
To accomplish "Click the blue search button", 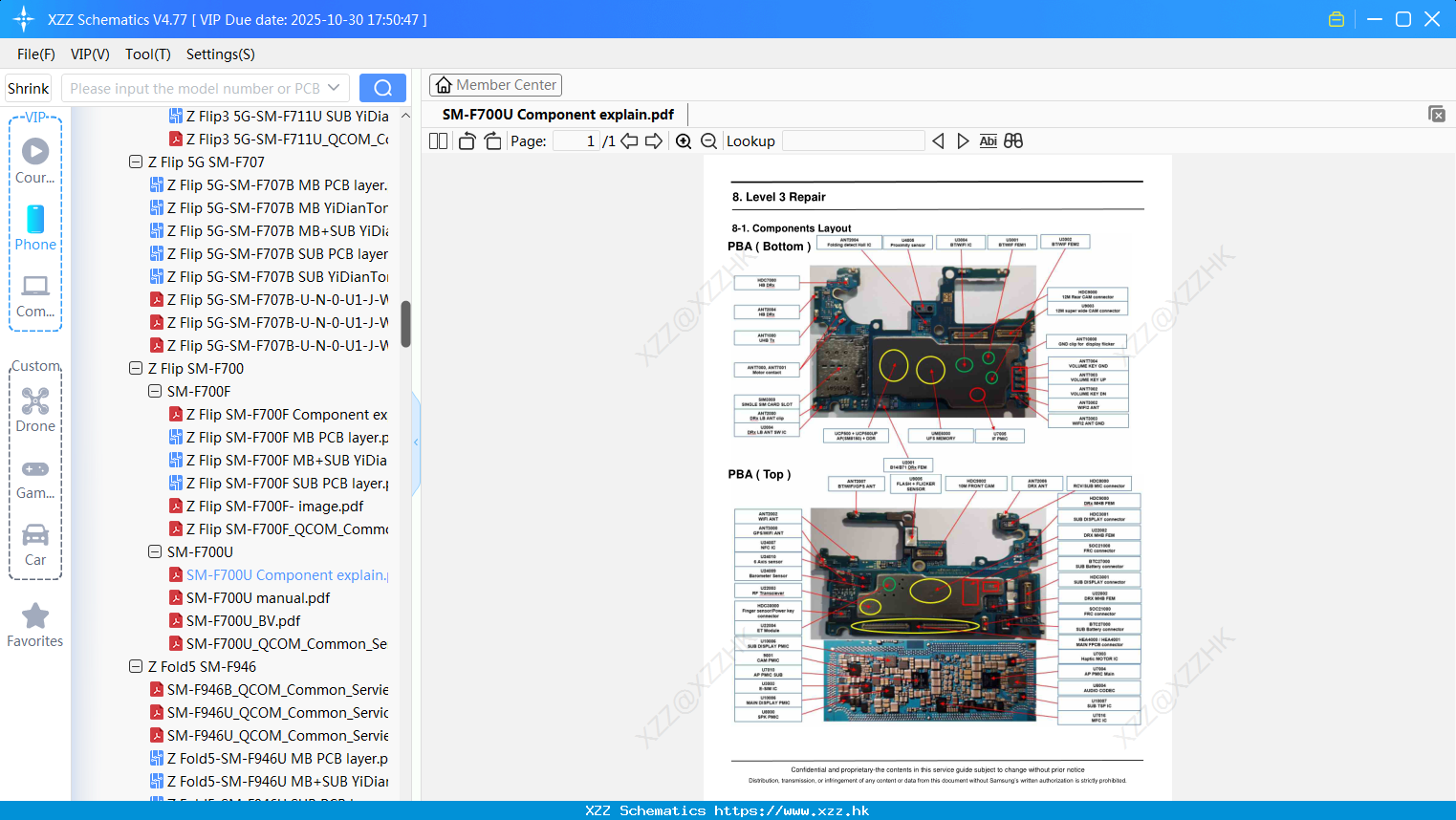I will [382, 88].
